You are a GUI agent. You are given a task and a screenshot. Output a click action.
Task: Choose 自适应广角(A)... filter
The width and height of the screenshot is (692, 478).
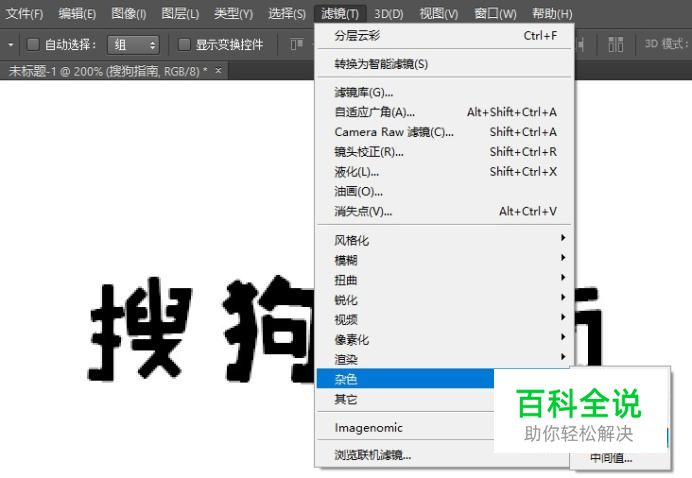[x=445, y=112]
